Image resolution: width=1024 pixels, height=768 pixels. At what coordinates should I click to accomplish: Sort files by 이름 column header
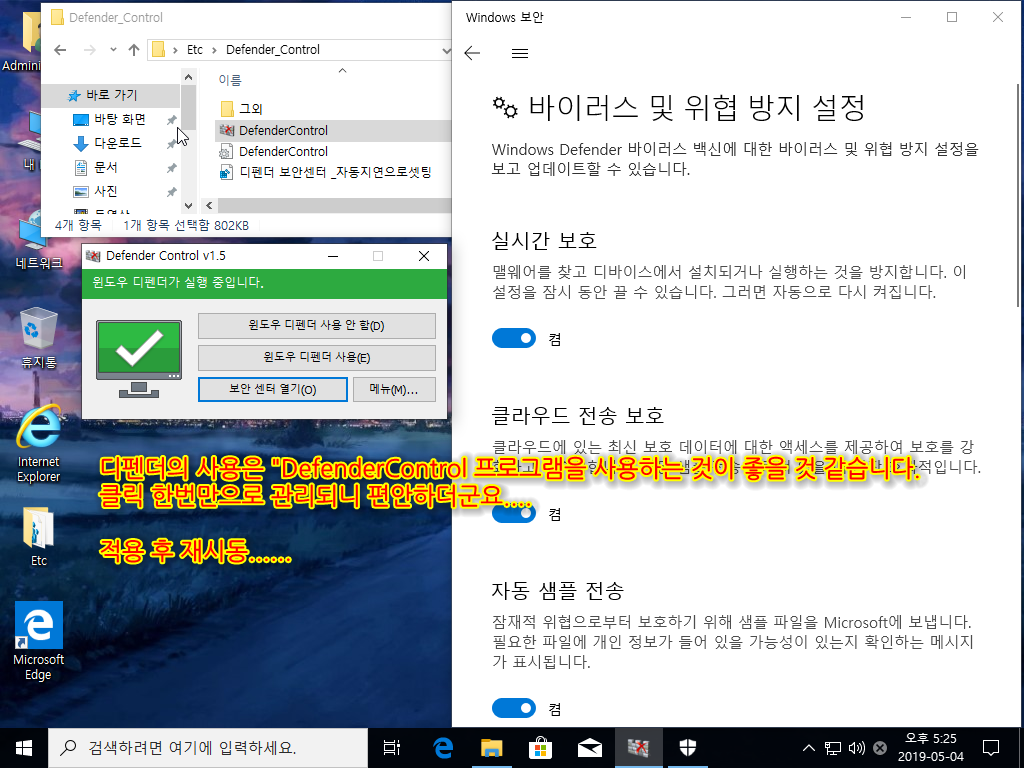(230, 80)
